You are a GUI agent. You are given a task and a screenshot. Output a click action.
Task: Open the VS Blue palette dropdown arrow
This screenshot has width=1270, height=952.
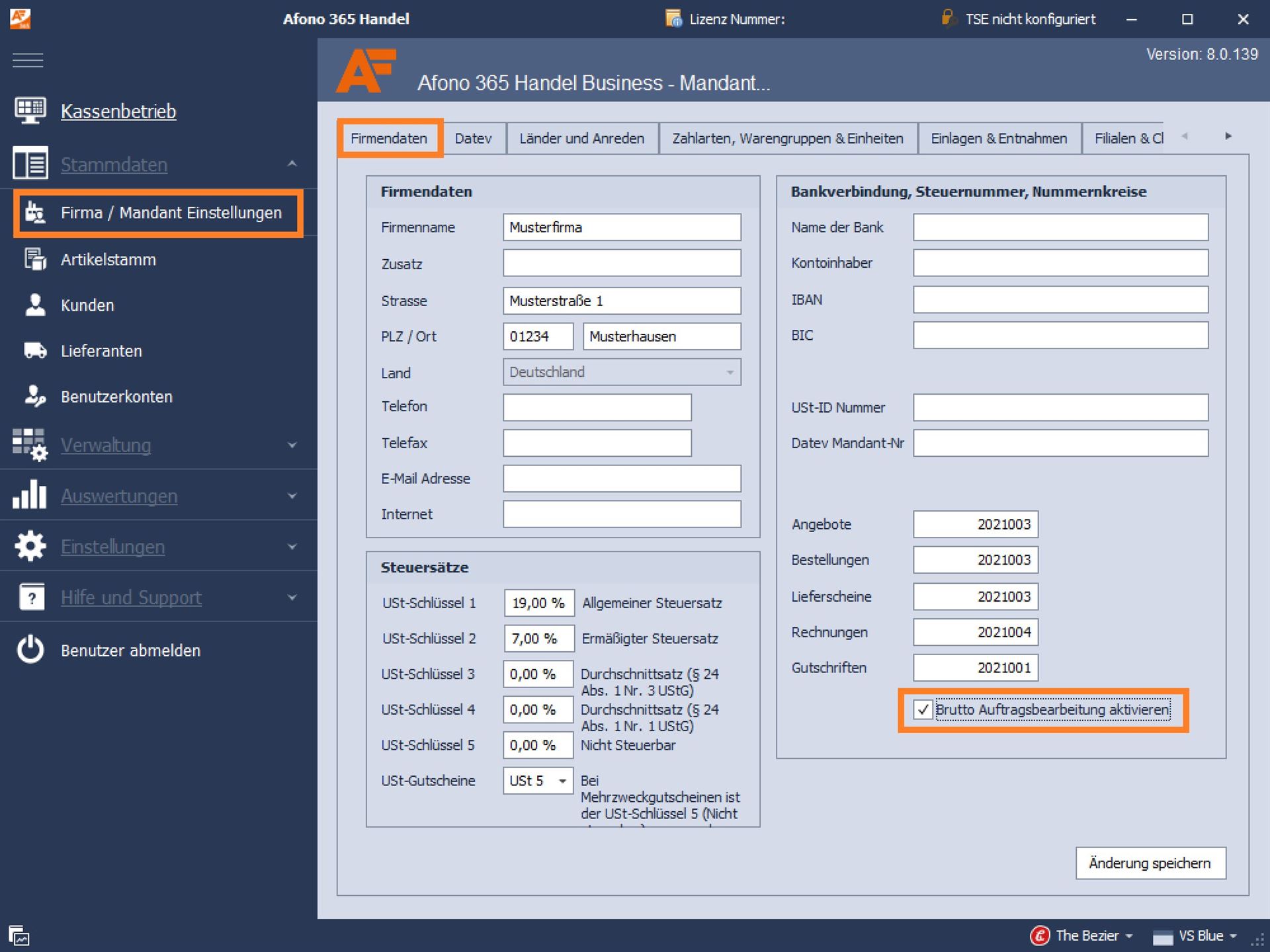point(1233,936)
